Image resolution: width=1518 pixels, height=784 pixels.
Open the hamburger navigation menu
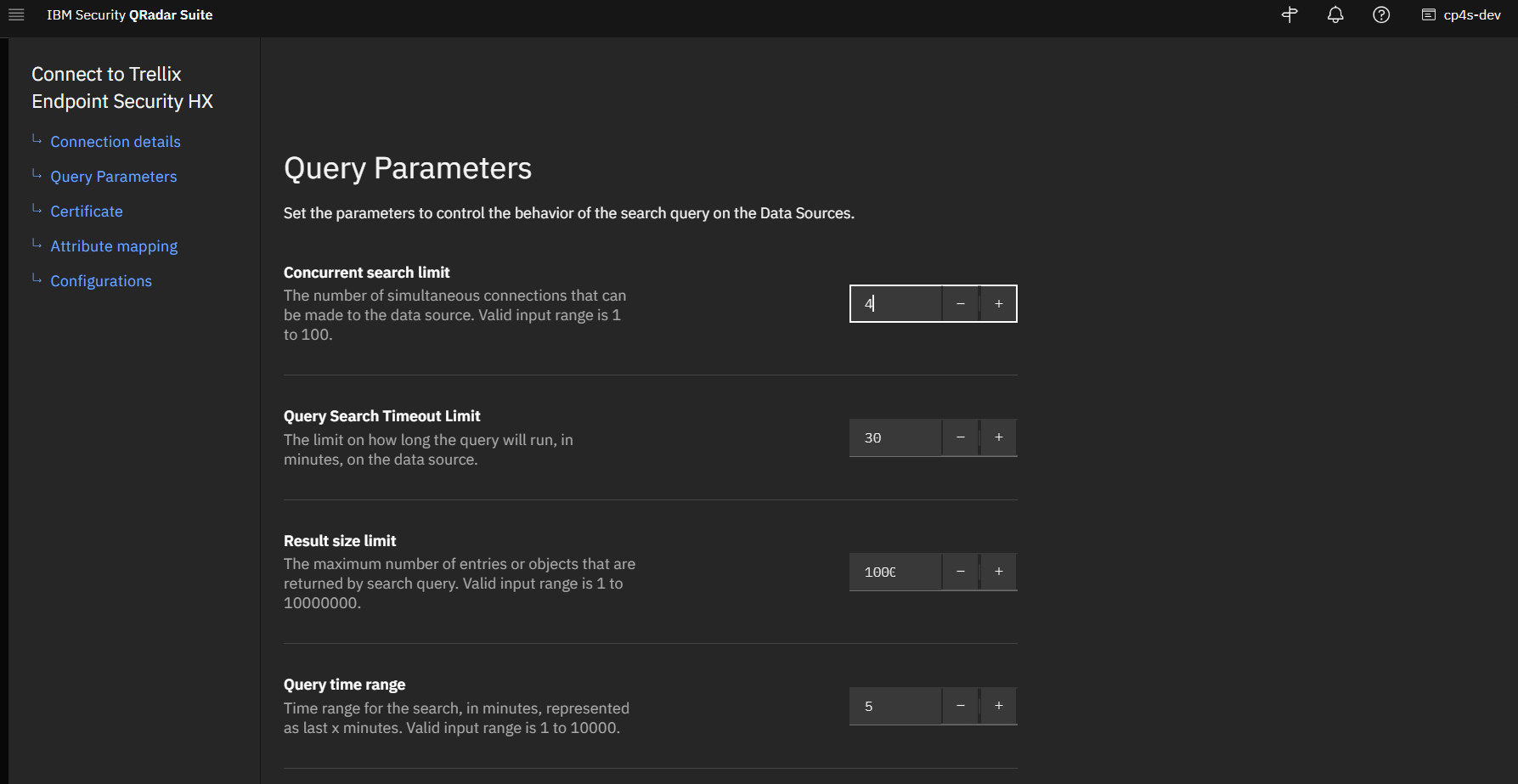point(16,14)
